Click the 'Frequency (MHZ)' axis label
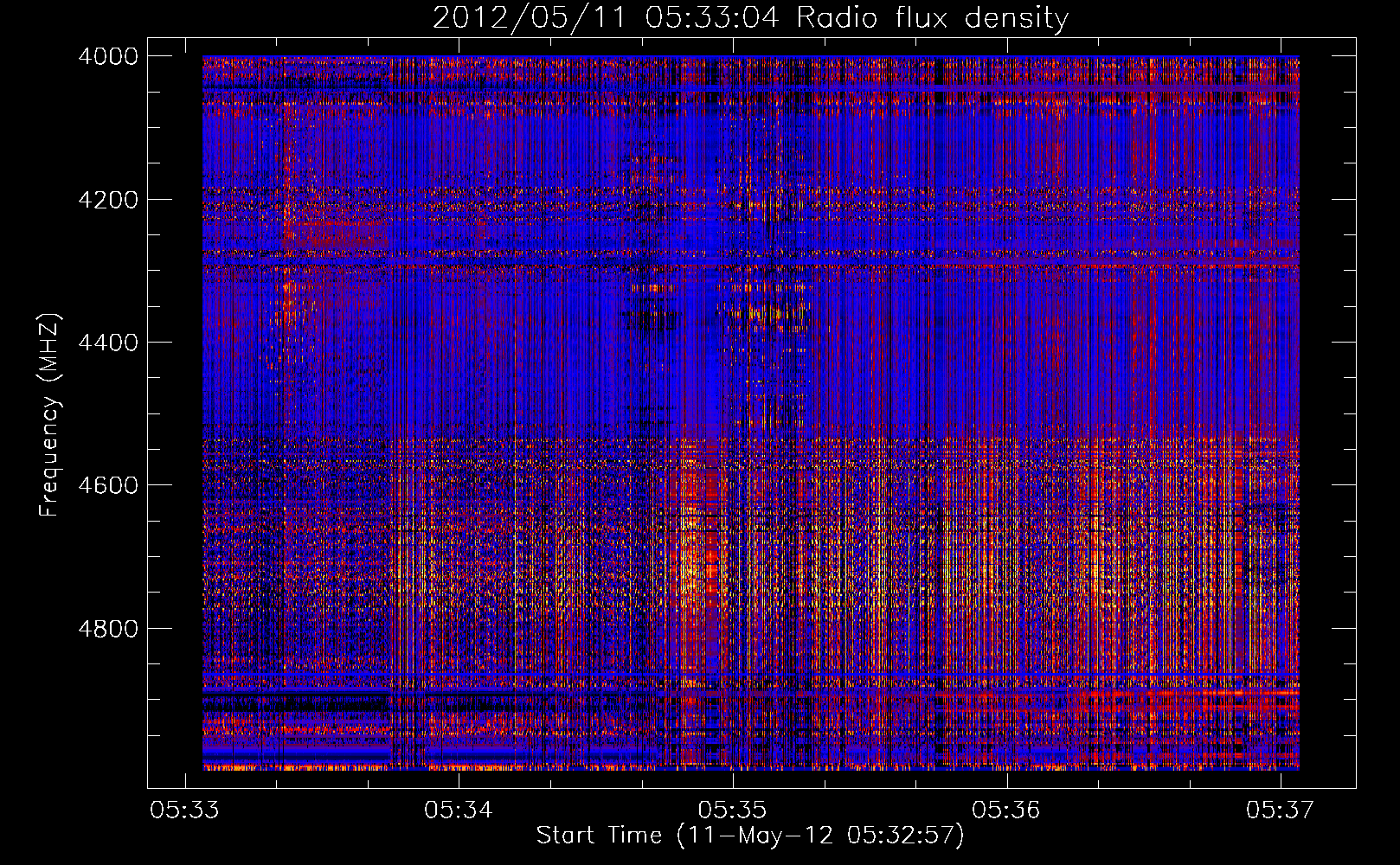Viewport: 1400px width, 865px height. 50,414
